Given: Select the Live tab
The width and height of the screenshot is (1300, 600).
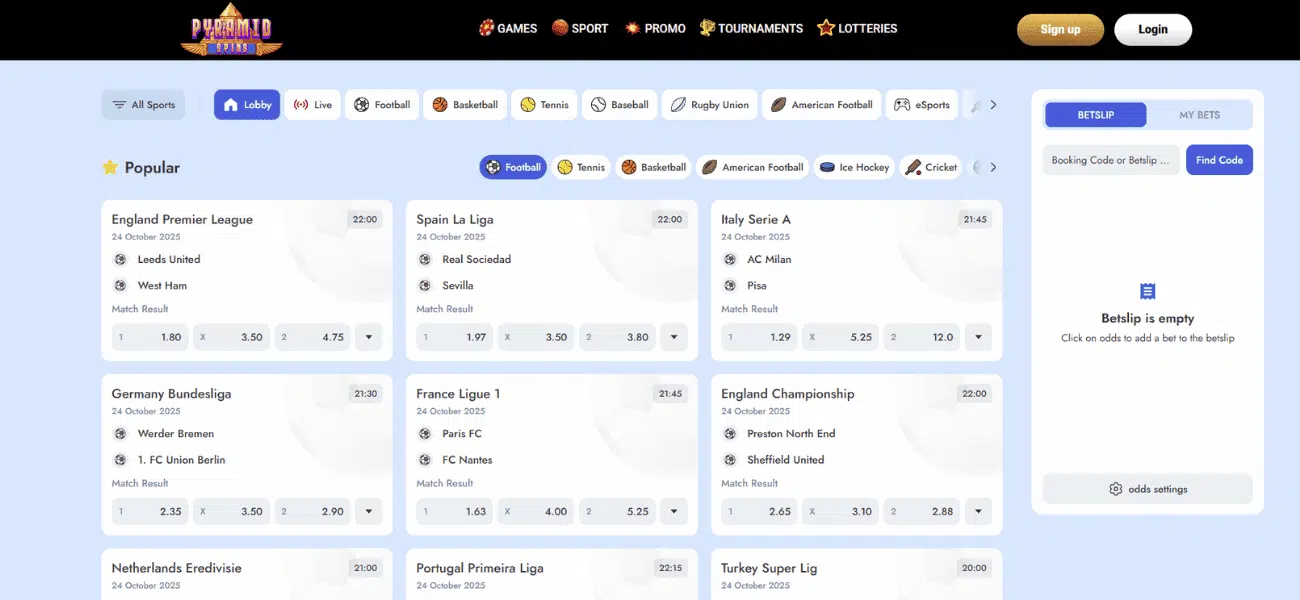Looking at the screenshot, I should click(x=313, y=105).
